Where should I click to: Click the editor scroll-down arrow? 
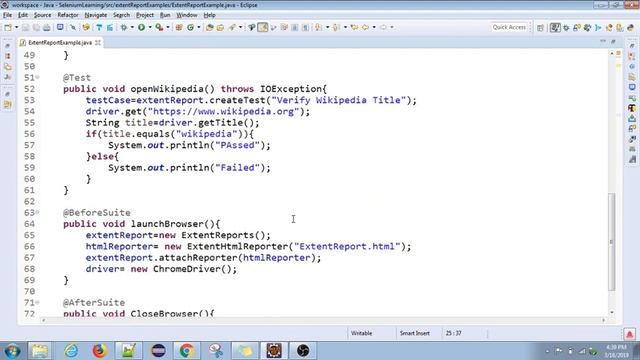611,312
